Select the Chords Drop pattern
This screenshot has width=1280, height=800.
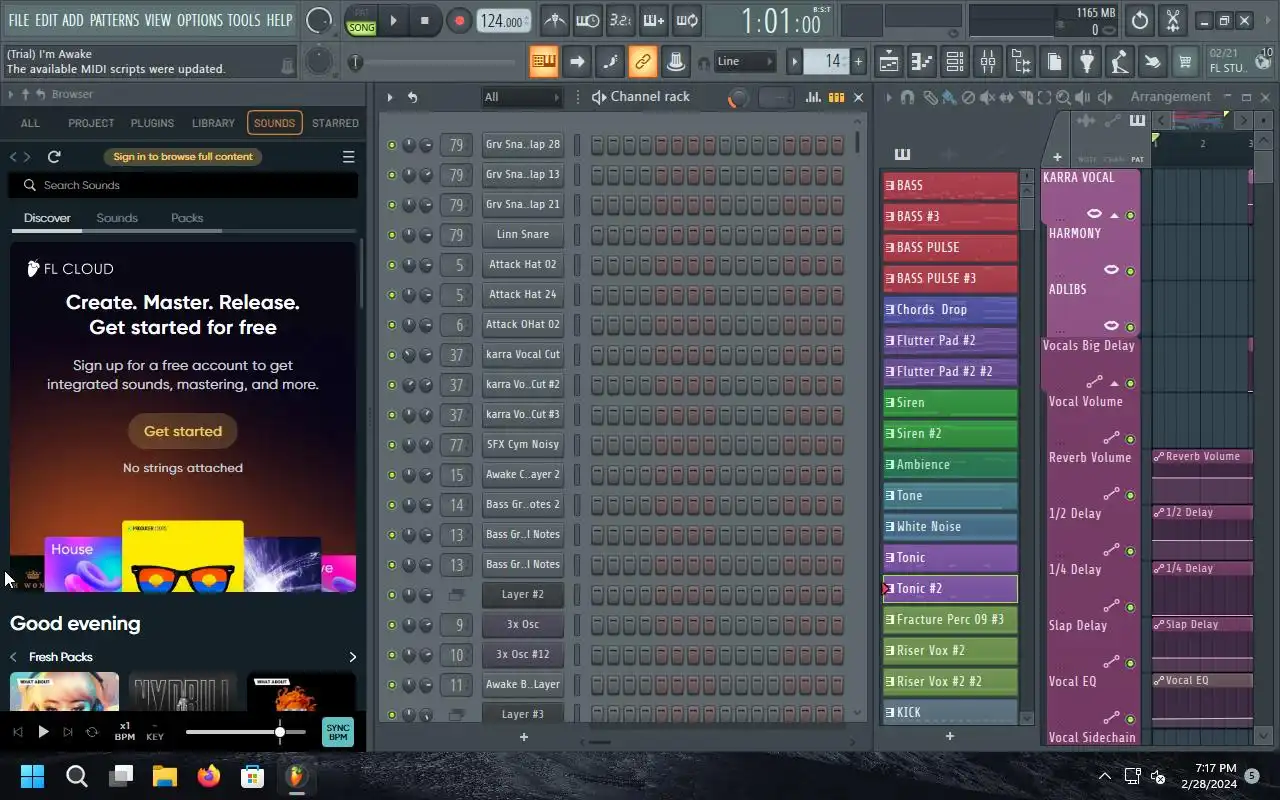click(950, 309)
